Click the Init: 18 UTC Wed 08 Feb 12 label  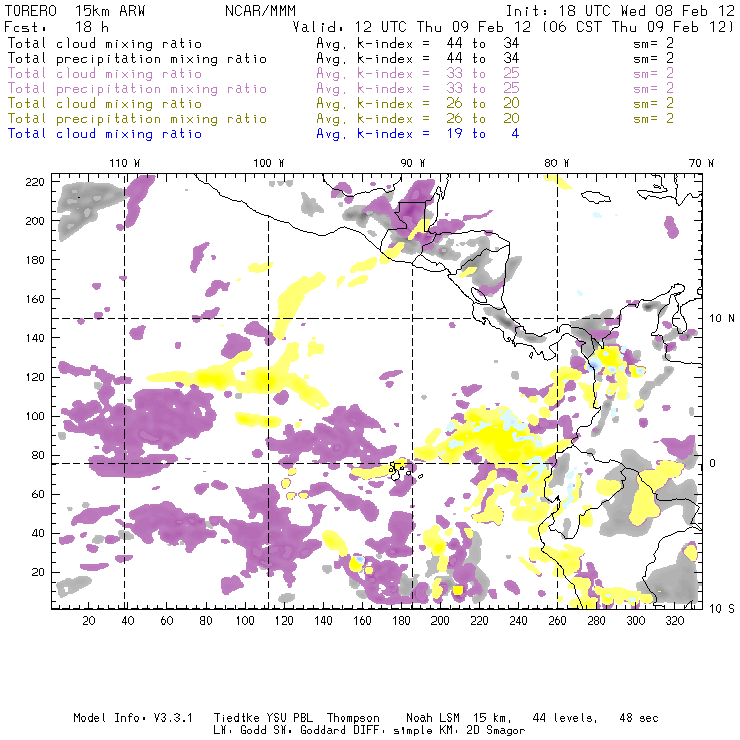click(x=620, y=11)
